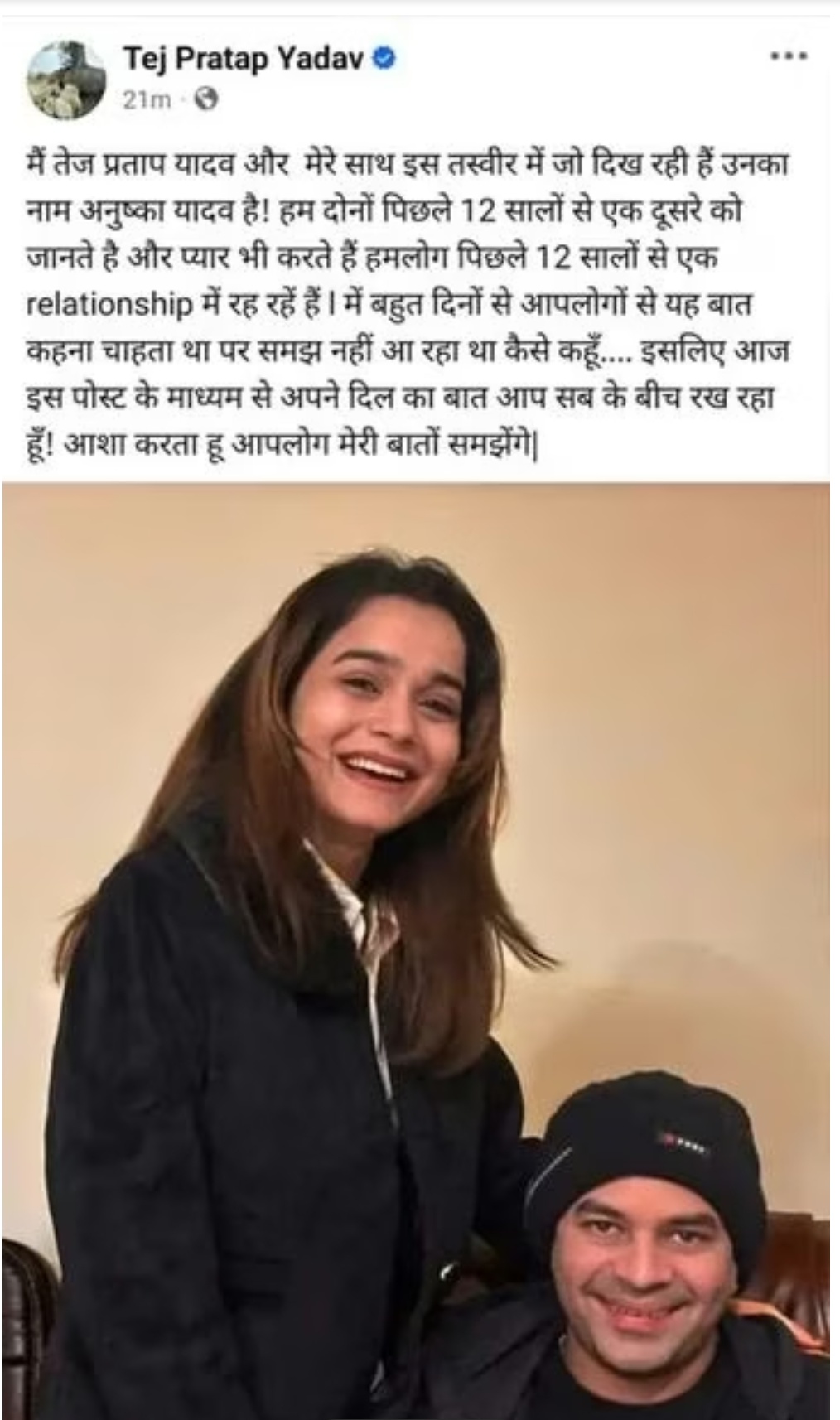Open the three-dot post options menu
The width and height of the screenshot is (840, 1420).
(x=788, y=58)
